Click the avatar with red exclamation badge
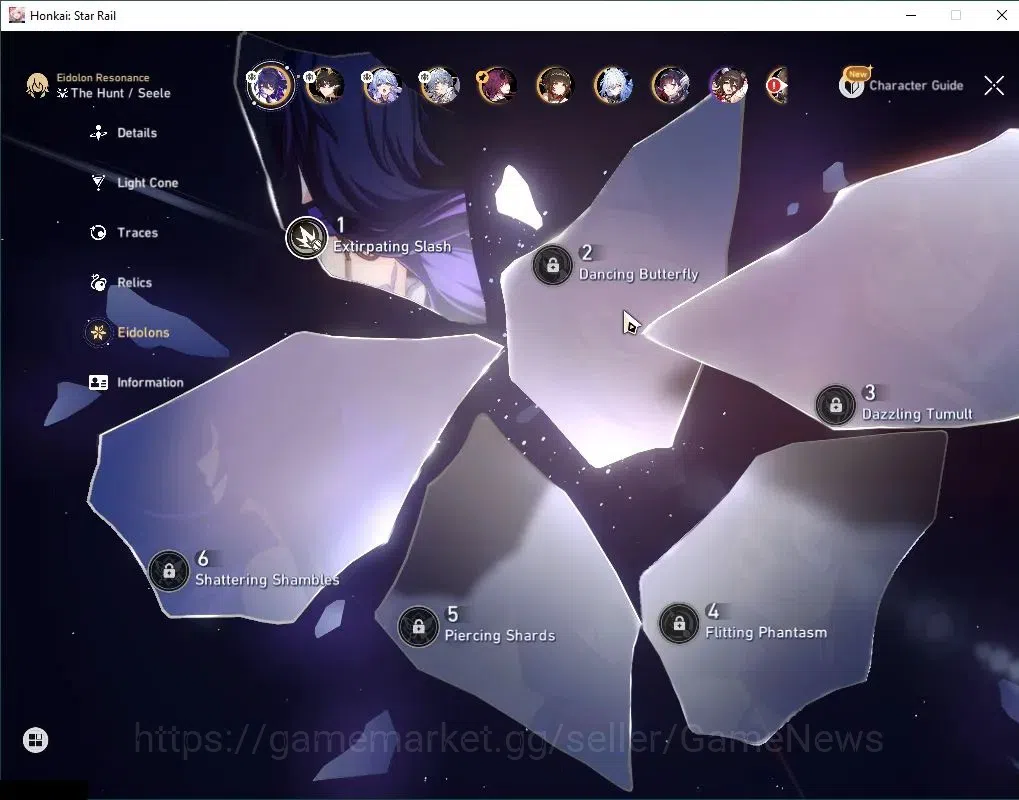1019x800 pixels. point(777,85)
